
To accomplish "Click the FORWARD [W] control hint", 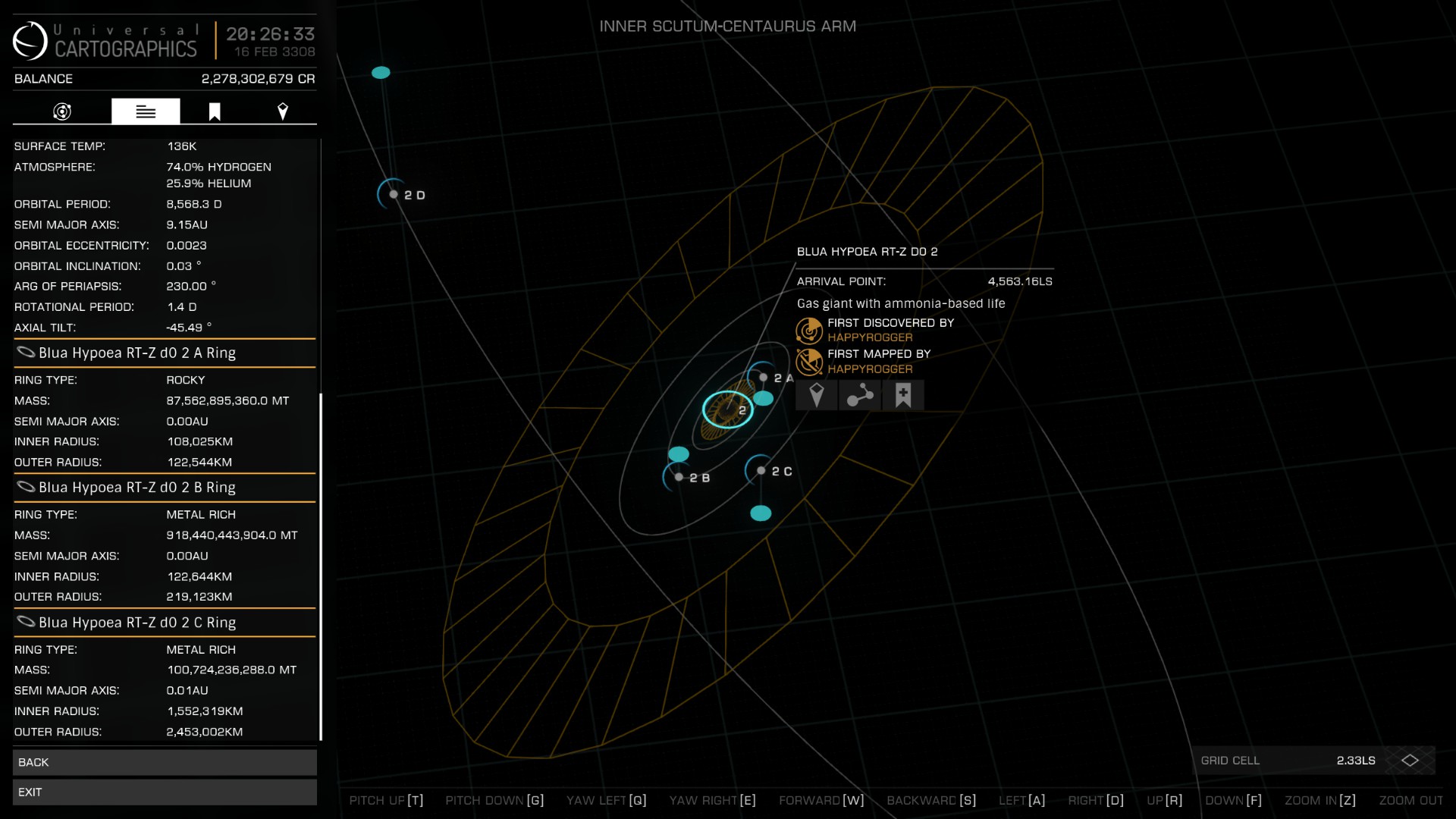I will (821, 800).
